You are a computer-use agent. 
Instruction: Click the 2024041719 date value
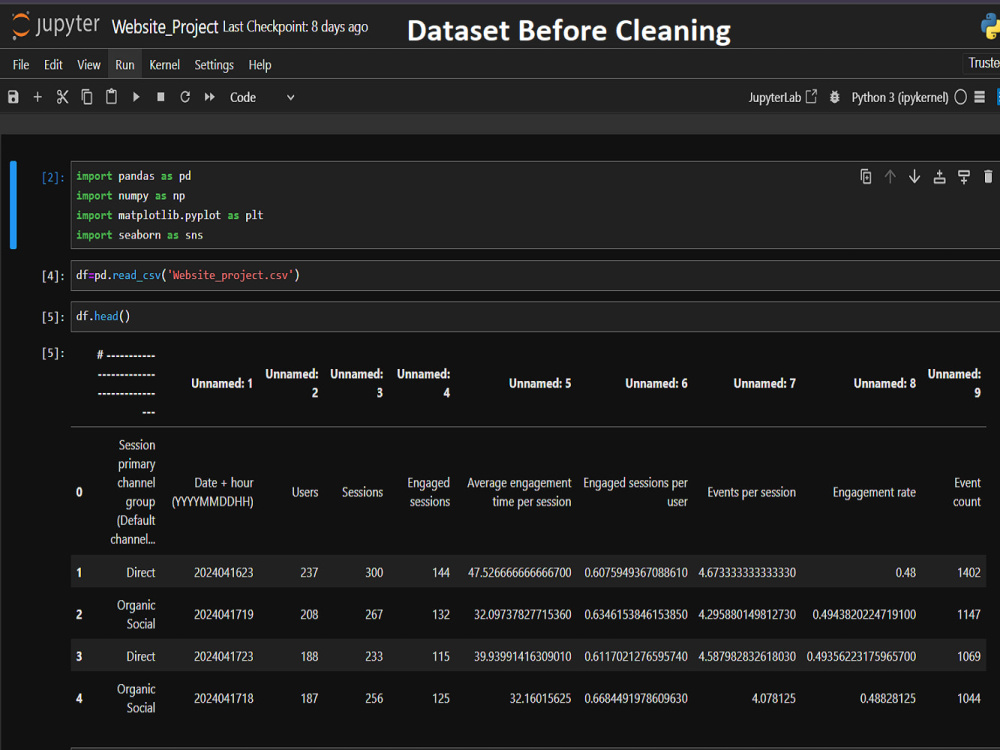coord(223,614)
